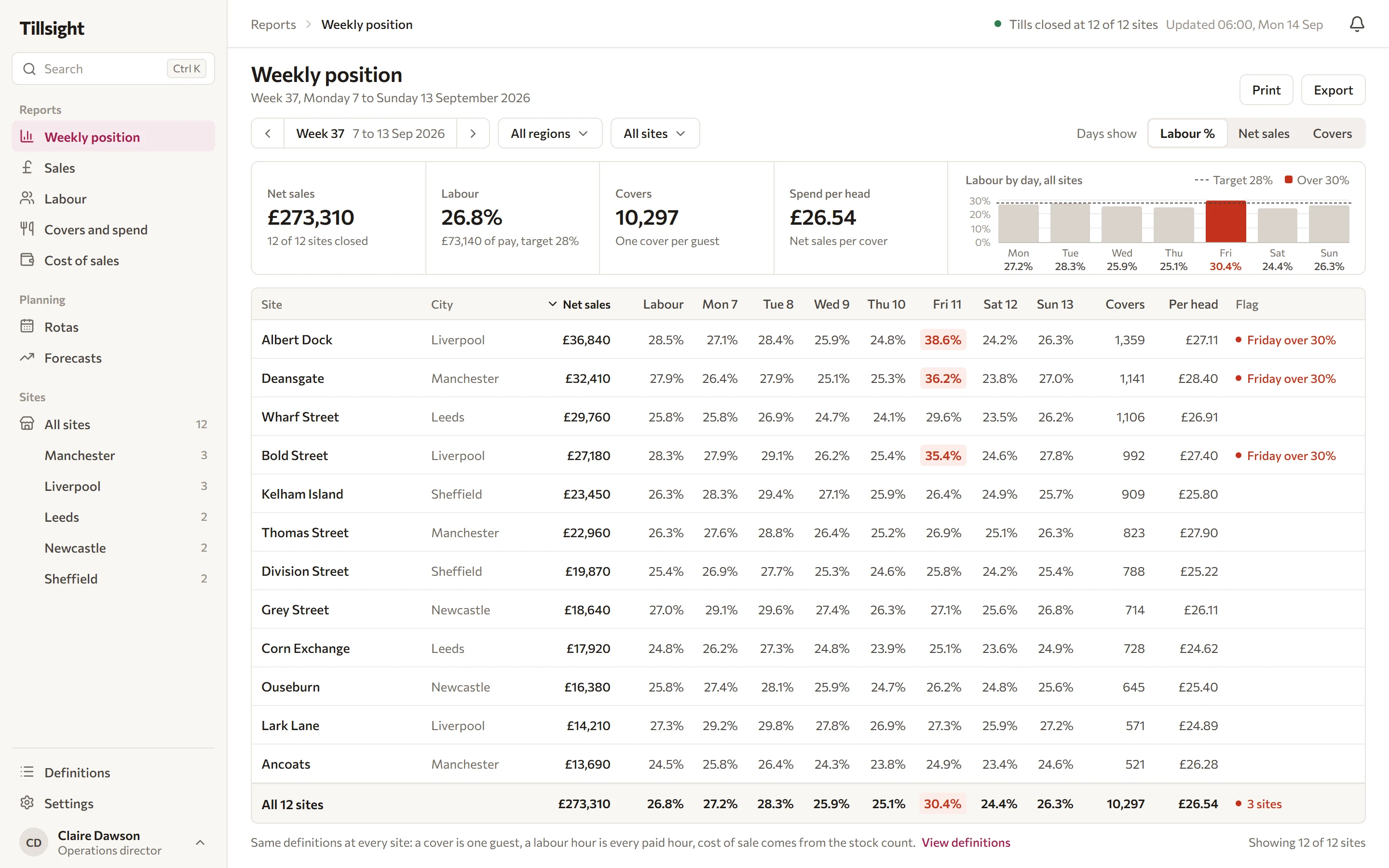Select Labour % days view
Viewport: 1389px width, 868px height.
1187,133
